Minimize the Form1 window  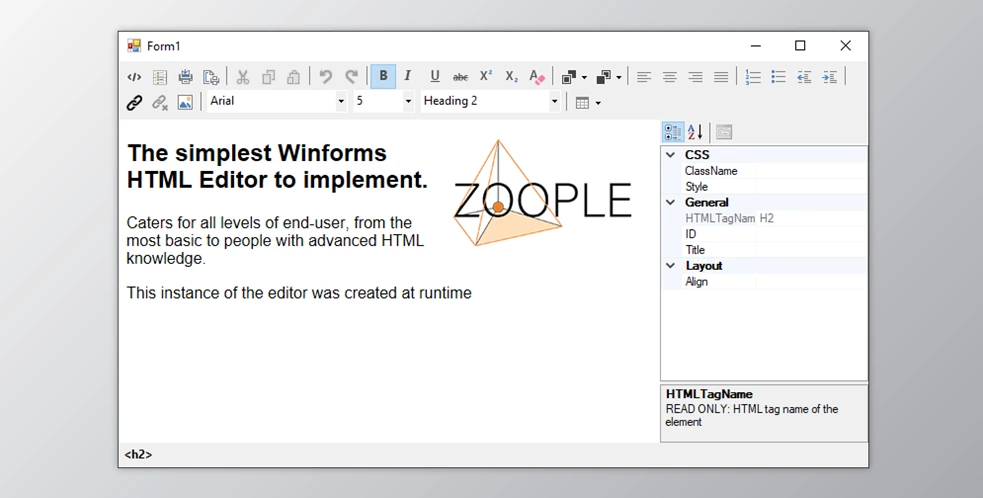coord(755,46)
